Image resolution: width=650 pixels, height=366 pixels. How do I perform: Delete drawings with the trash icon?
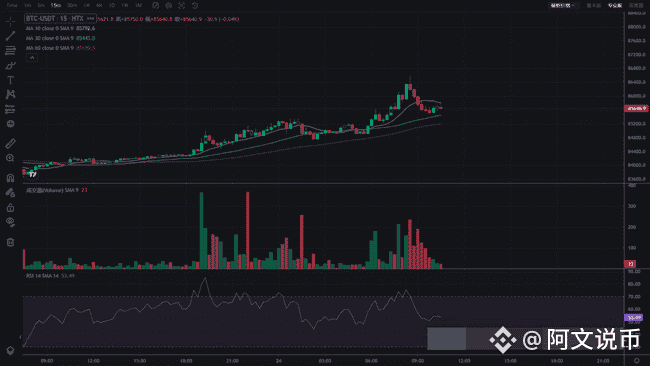tap(10, 242)
